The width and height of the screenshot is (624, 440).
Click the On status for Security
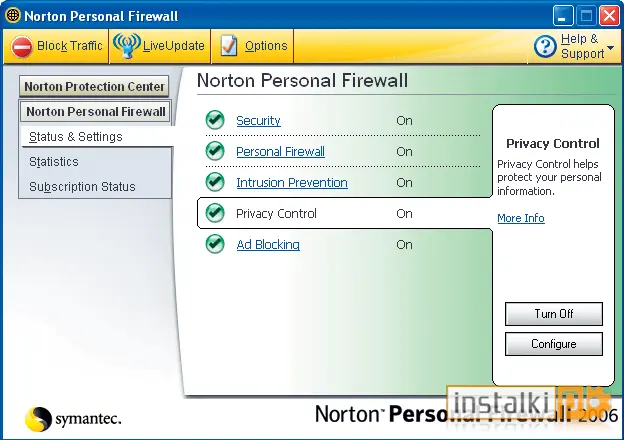click(x=404, y=121)
